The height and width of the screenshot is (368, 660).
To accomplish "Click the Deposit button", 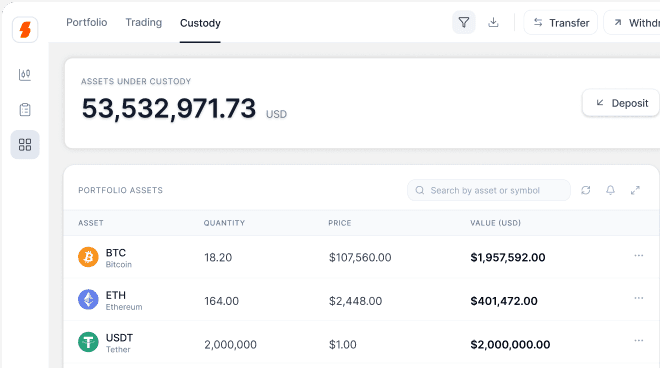I will [x=621, y=103].
